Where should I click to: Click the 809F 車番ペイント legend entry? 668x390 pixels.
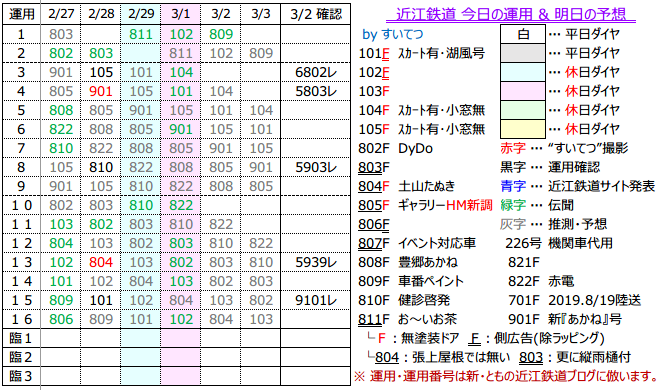tap(411, 281)
